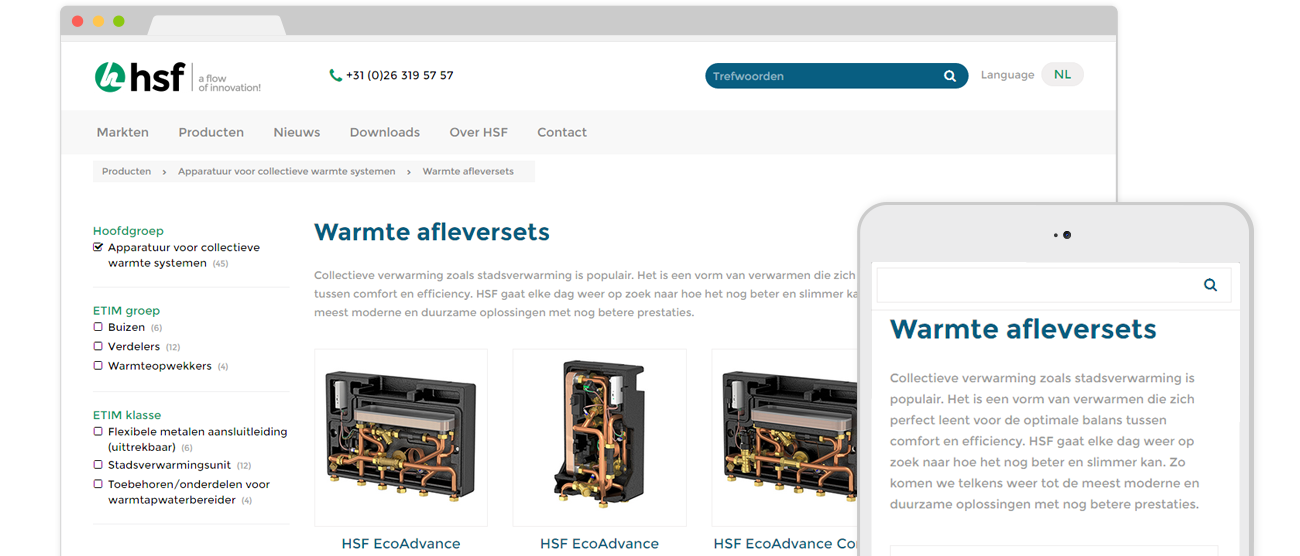Click the second HSF EcoAdvance product title
Screen dimensions: 1300x556
click(599, 544)
